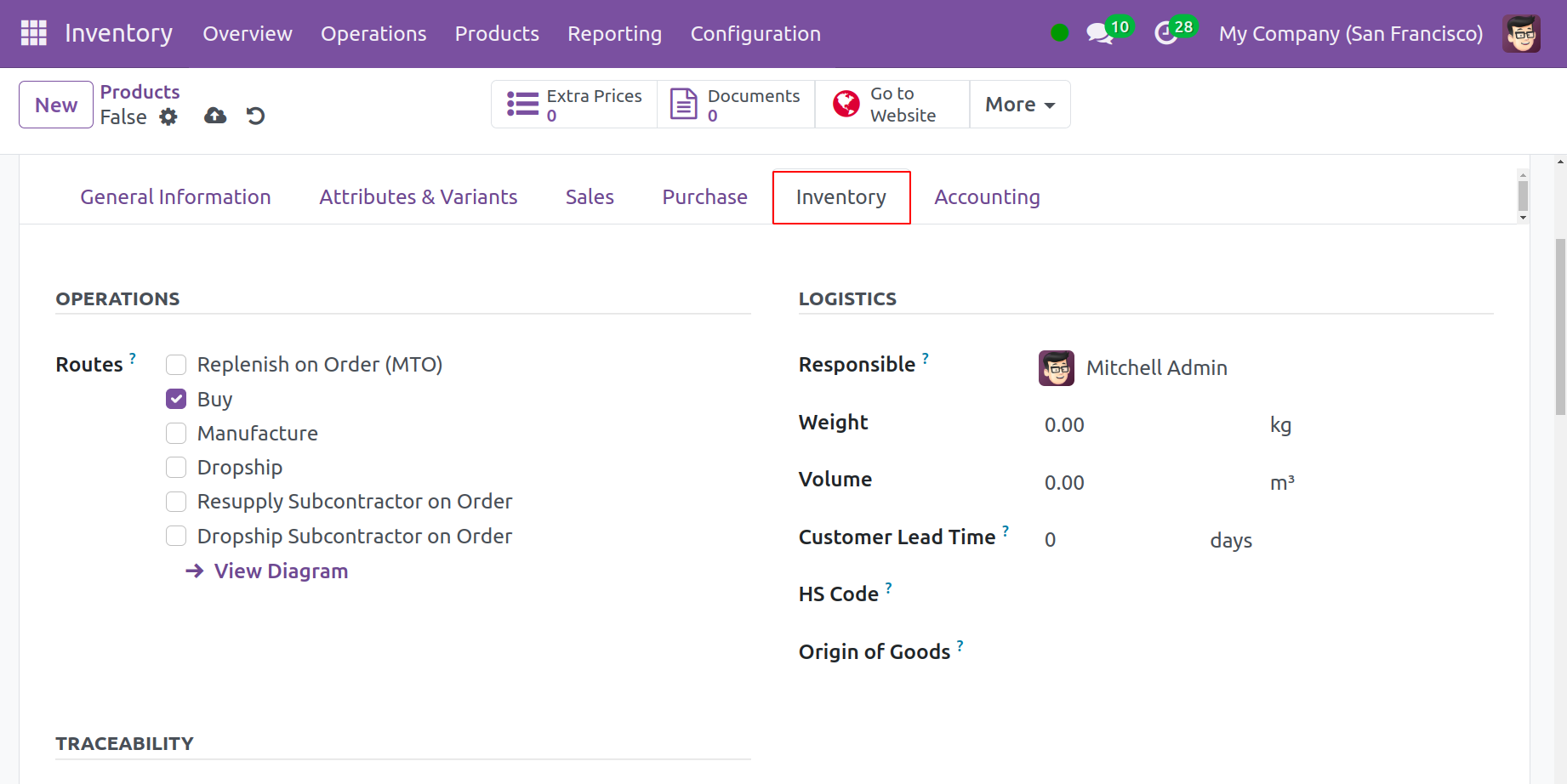The height and width of the screenshot is (784, 1567).
Task: Switch to the Accounting tab
Action: click(x=987, y=197)
